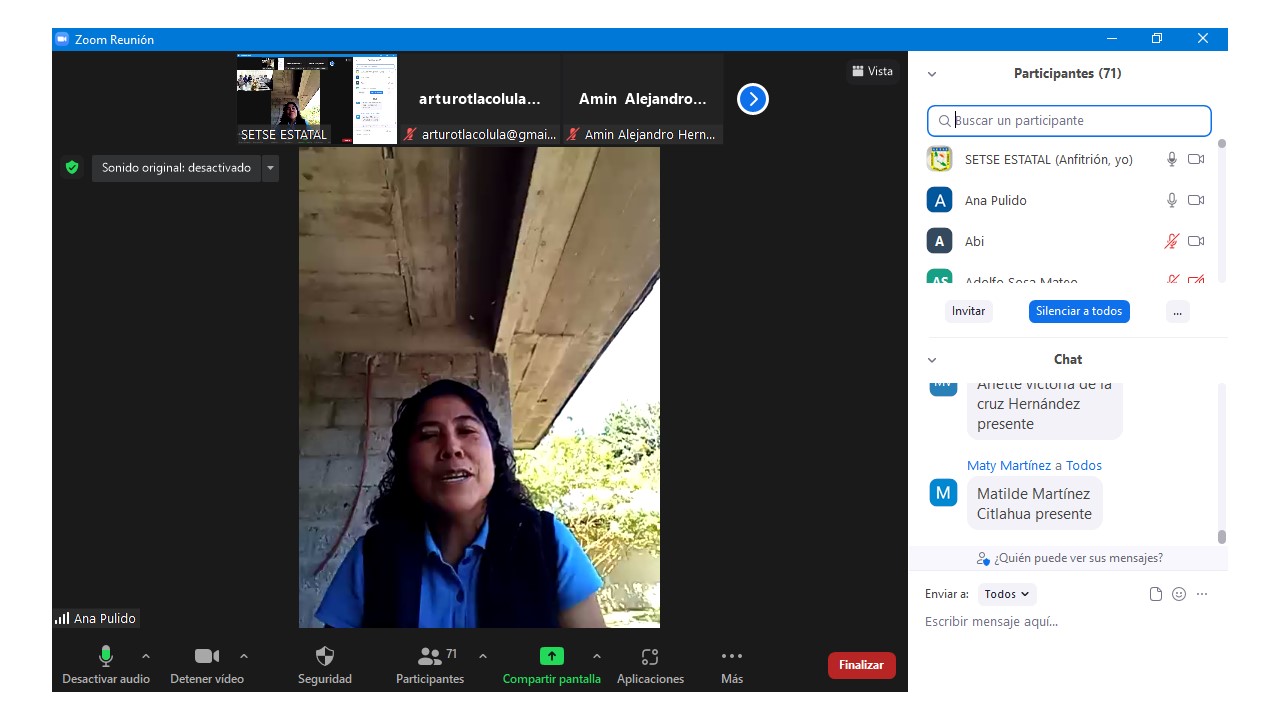Image resolution: width=1280 pixels, height=720 pixels.
Task: Click the signal bars icon beside Ana Pulido label
Action: click(62, 618)
